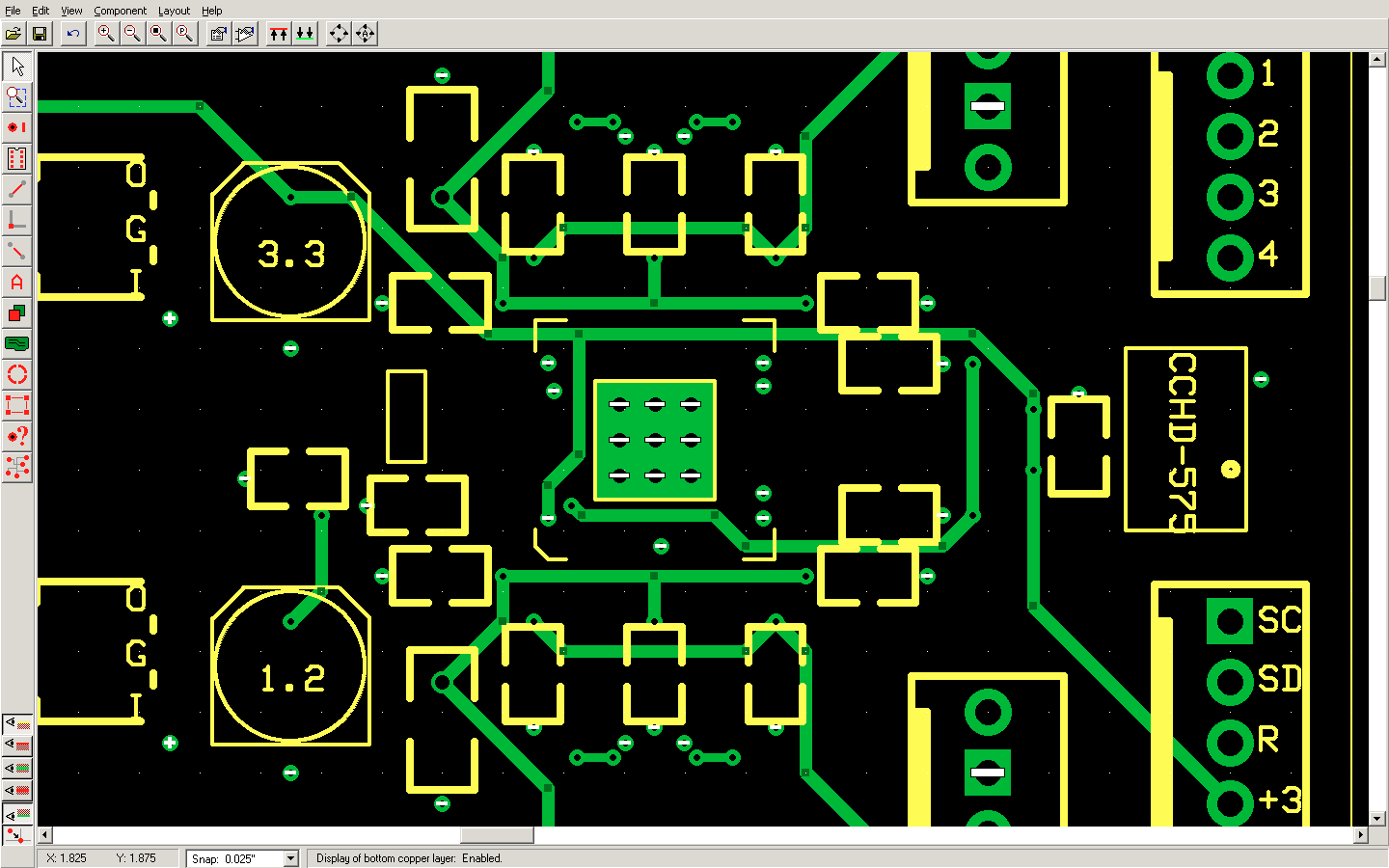Click the horizontal scrollbar right arrow
Viewport: 1389px width, 868px height.
1361,835
